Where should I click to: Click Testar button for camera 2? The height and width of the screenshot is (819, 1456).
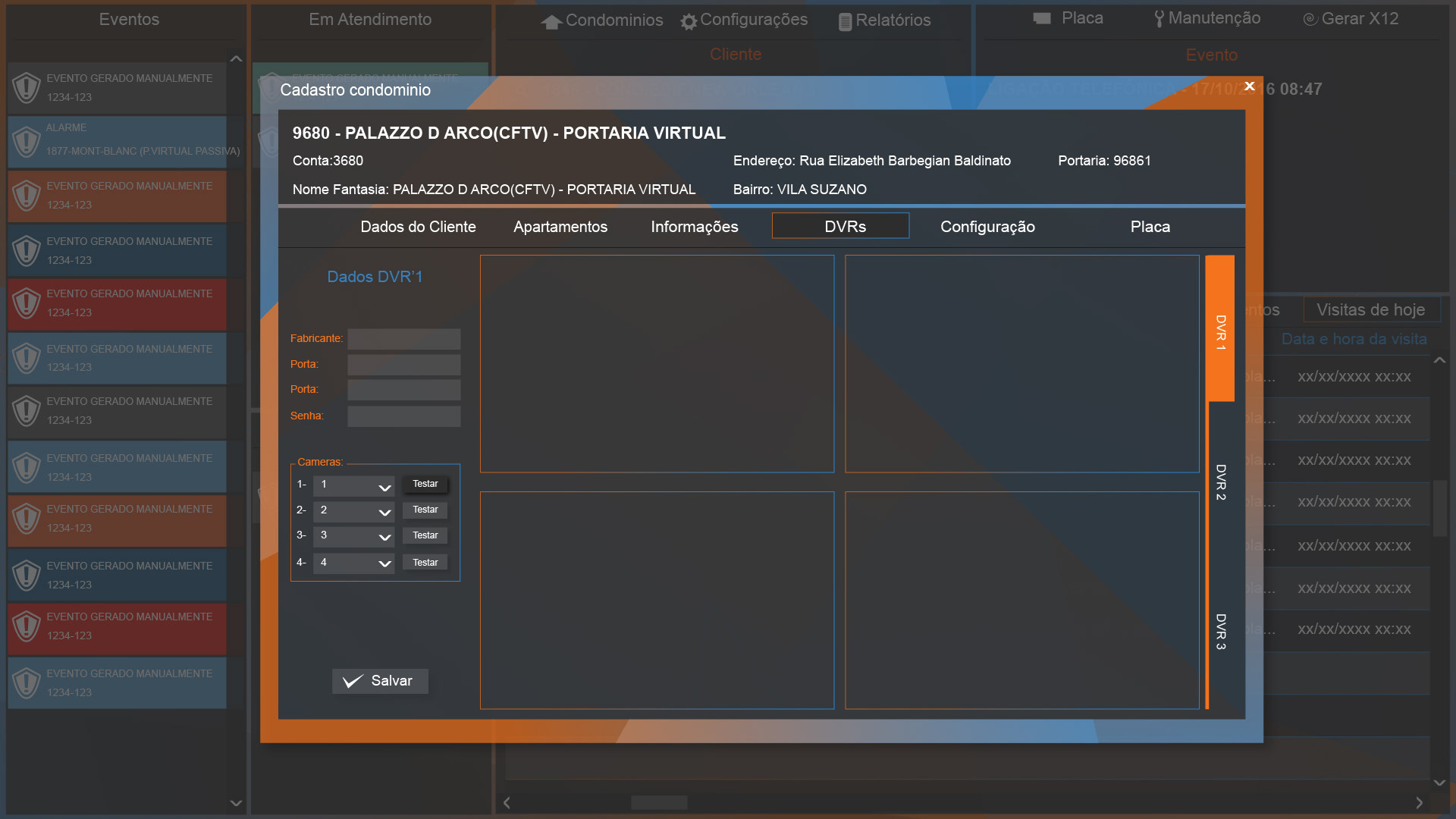click(x=425, y=510)
